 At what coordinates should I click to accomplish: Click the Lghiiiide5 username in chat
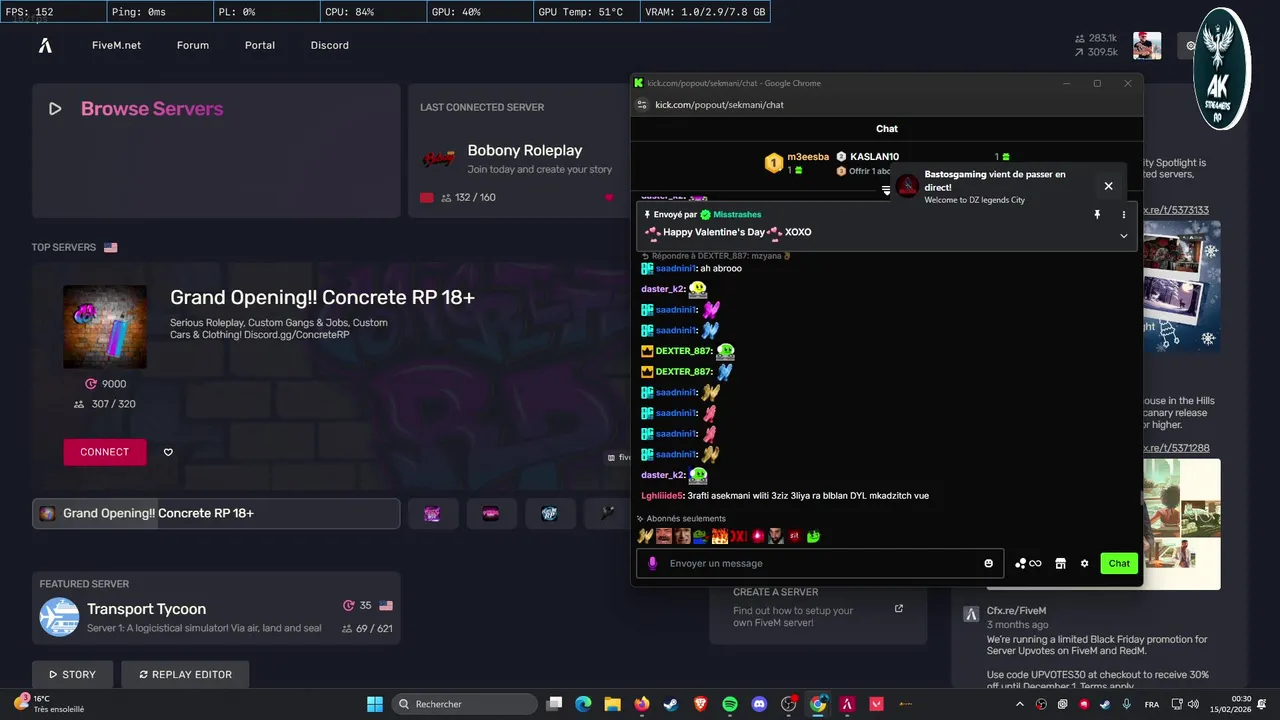click(662, 495)
